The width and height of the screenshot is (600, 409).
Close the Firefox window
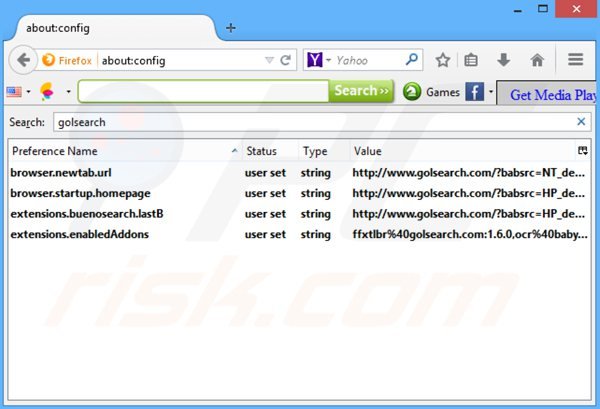pyautogui.click(x=576, y=9)
